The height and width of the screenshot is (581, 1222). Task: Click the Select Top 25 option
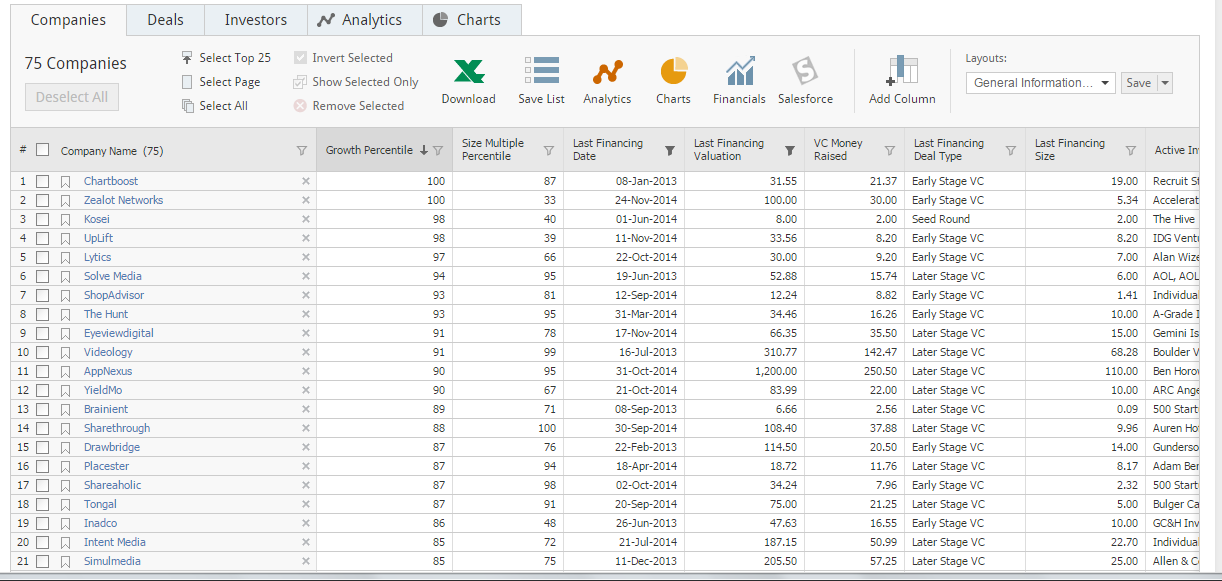[x=226, y=58]
